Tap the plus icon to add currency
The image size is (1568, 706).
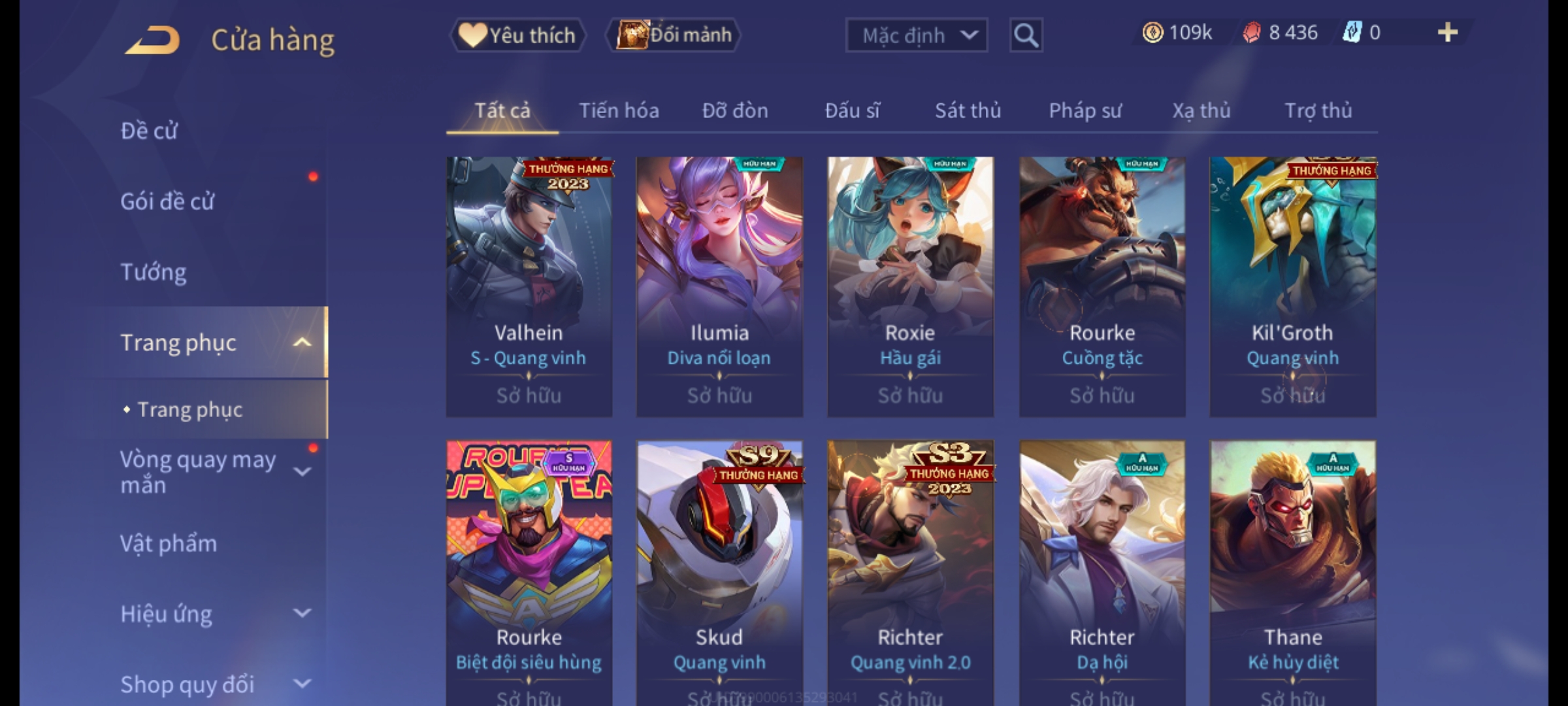pos(1448,33)
